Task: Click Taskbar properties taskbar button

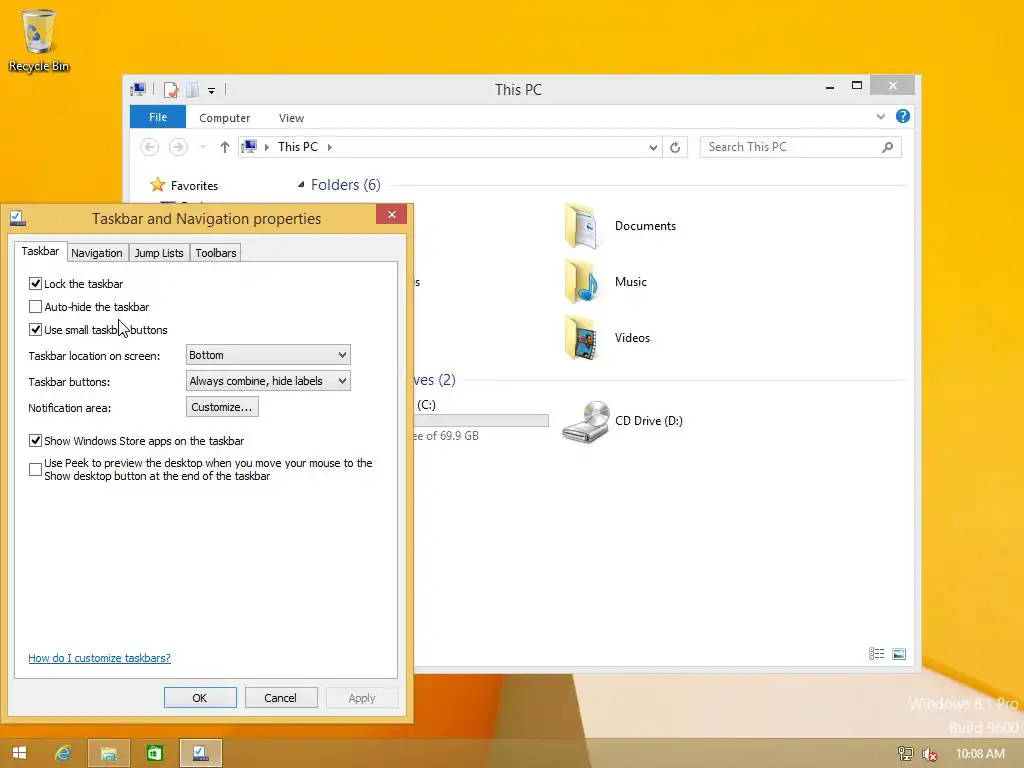Action: coord(200,753)
